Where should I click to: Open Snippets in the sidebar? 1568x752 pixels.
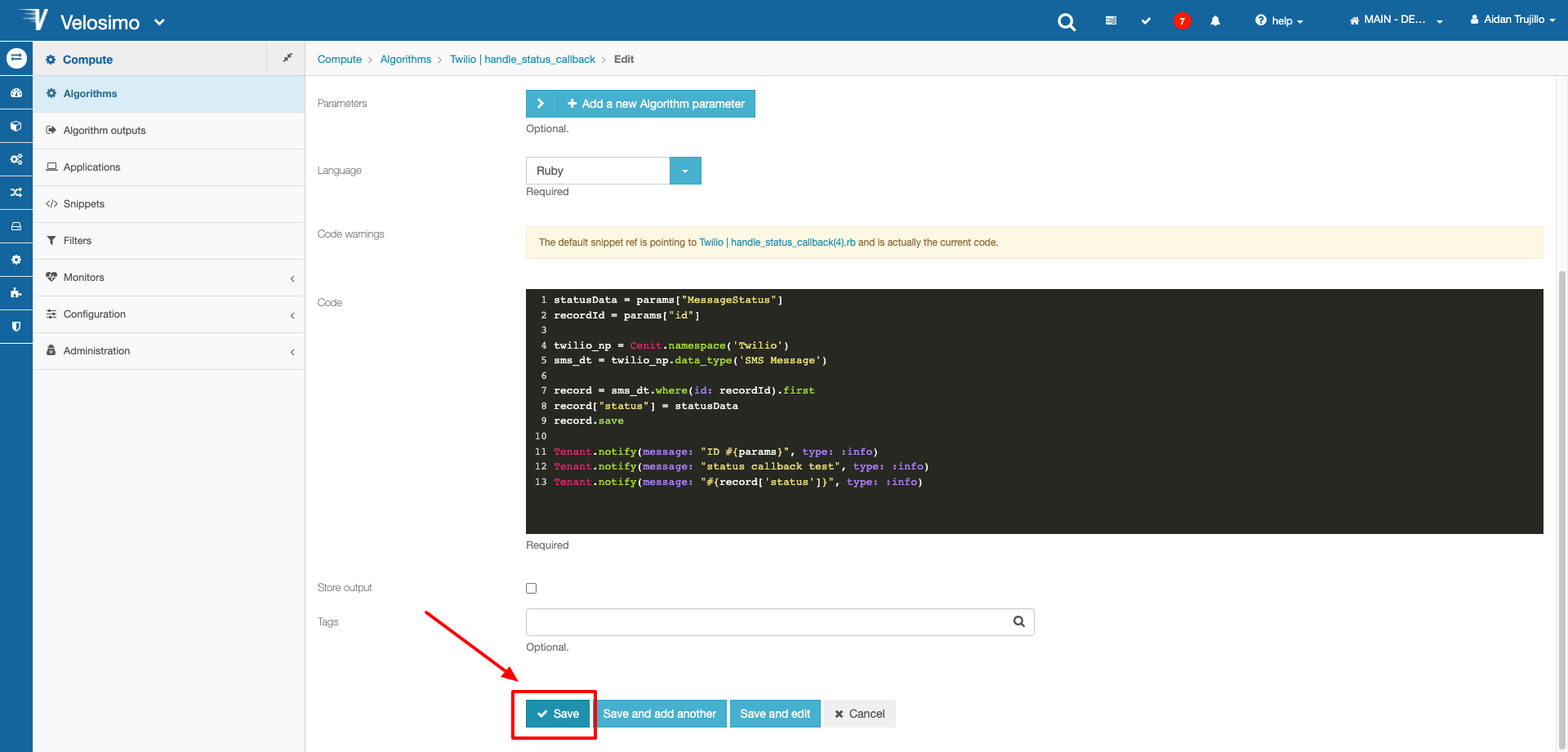[169, 204]
